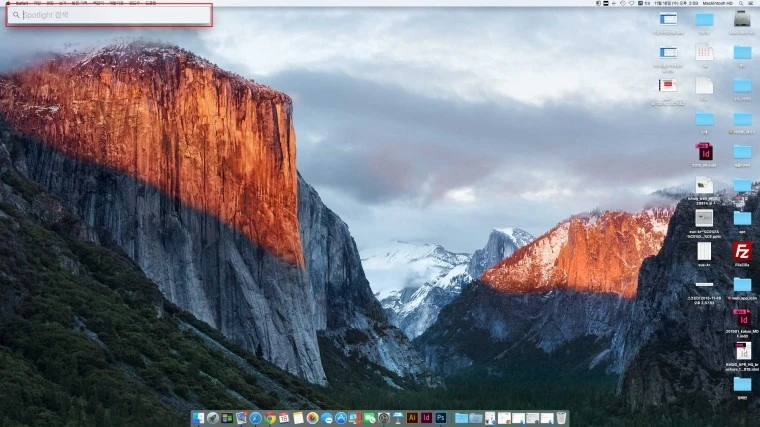The width and height of the screenshot is (760, 427).
Task: Click the Wi-Fi status icon in menu bar
Action: click(632, 3)
